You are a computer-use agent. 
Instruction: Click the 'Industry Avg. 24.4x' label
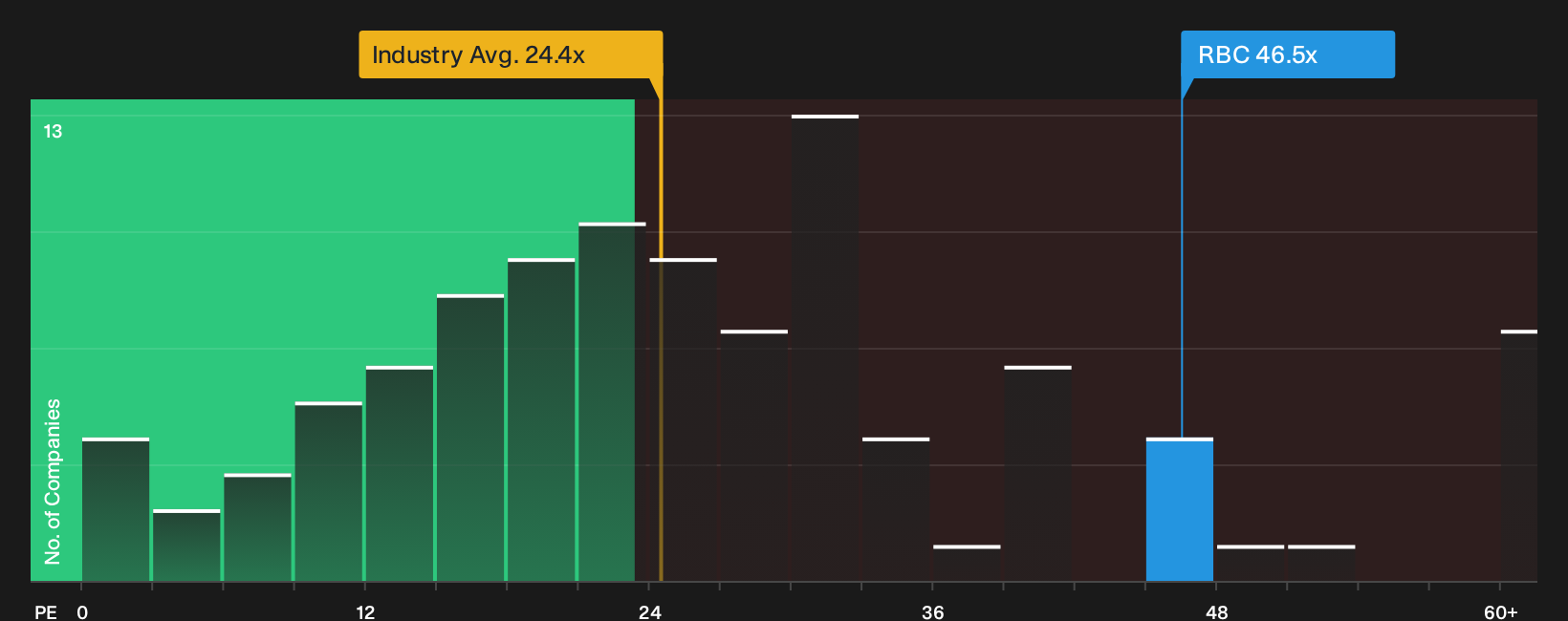click(511, 54)
